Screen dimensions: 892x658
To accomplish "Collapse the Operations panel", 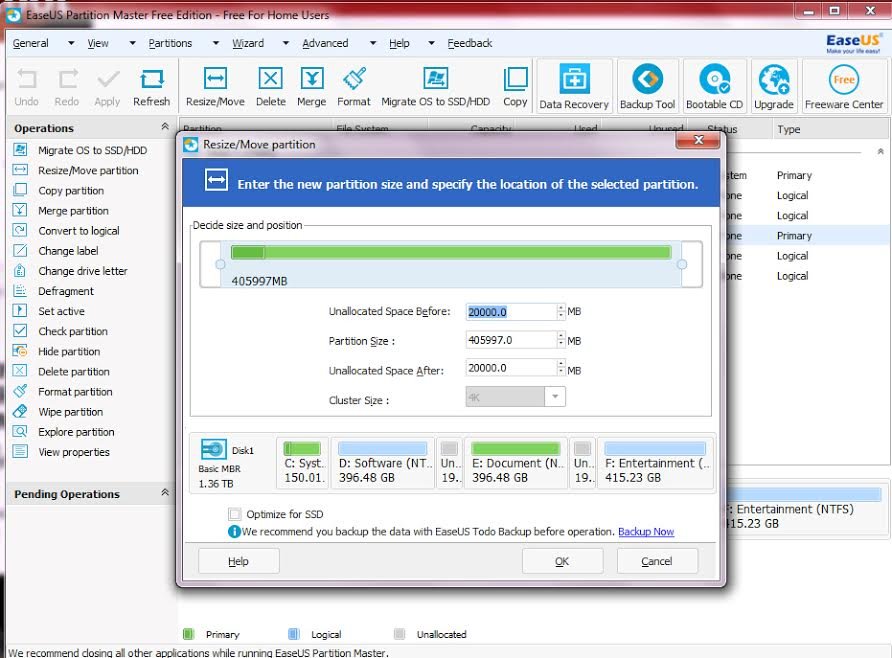I will tap(165, 127).
